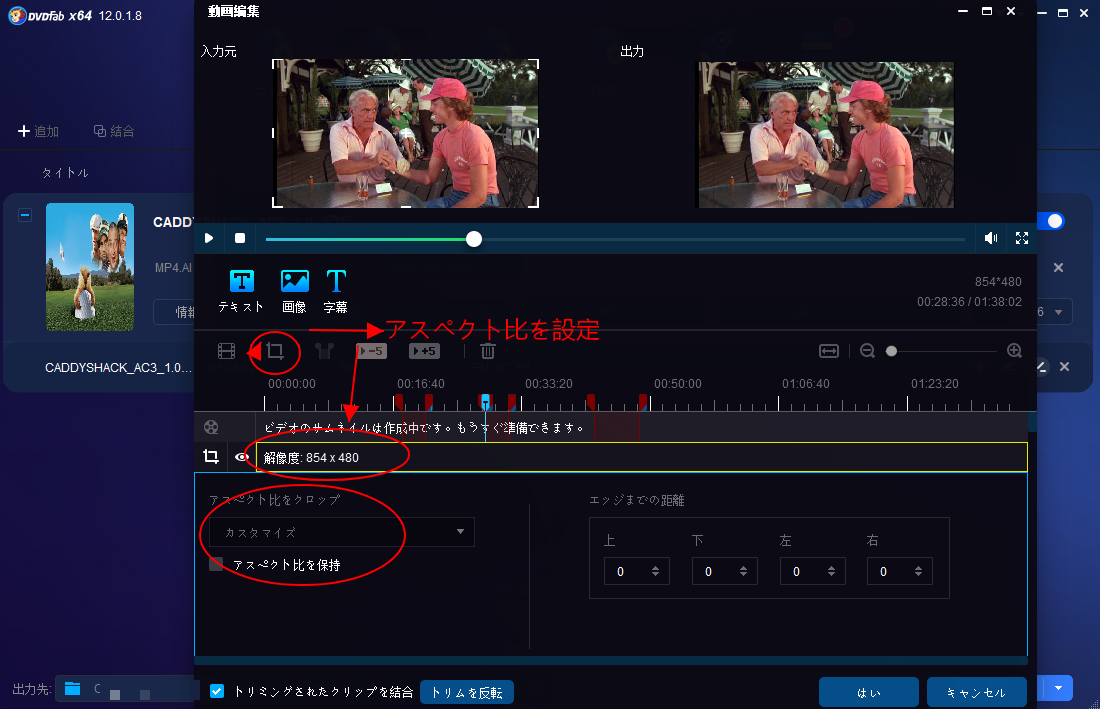This screenshot has height=709, width=1100.
Task: Click the crop track icon
Action: (x=210, y=457)
